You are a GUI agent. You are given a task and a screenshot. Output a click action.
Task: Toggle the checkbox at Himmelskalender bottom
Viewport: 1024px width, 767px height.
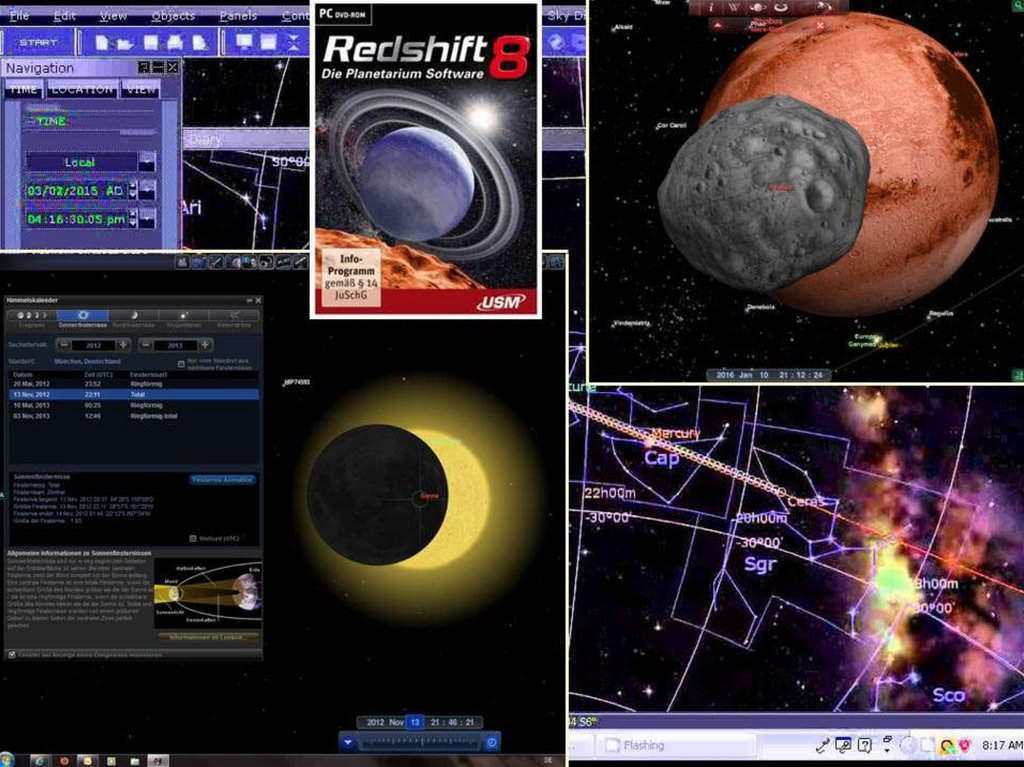tap(11, 654)
